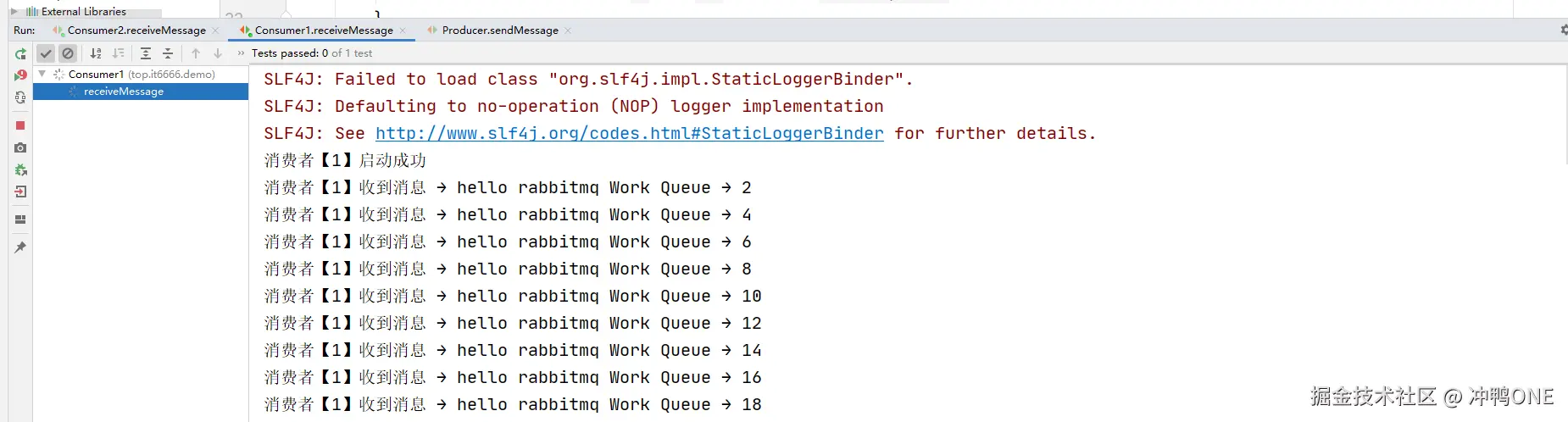Click console line ending with '→ 8'
Screen dimensions: 1568x422
(x=508, y=269)
